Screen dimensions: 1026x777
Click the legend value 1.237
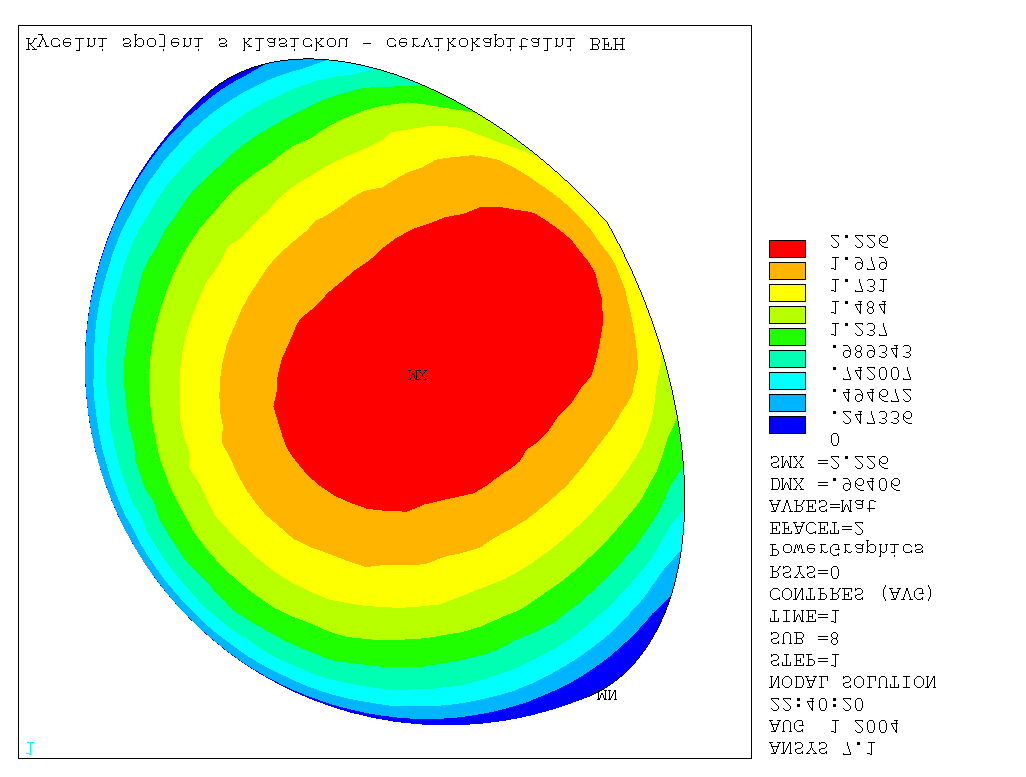(859, 329)
